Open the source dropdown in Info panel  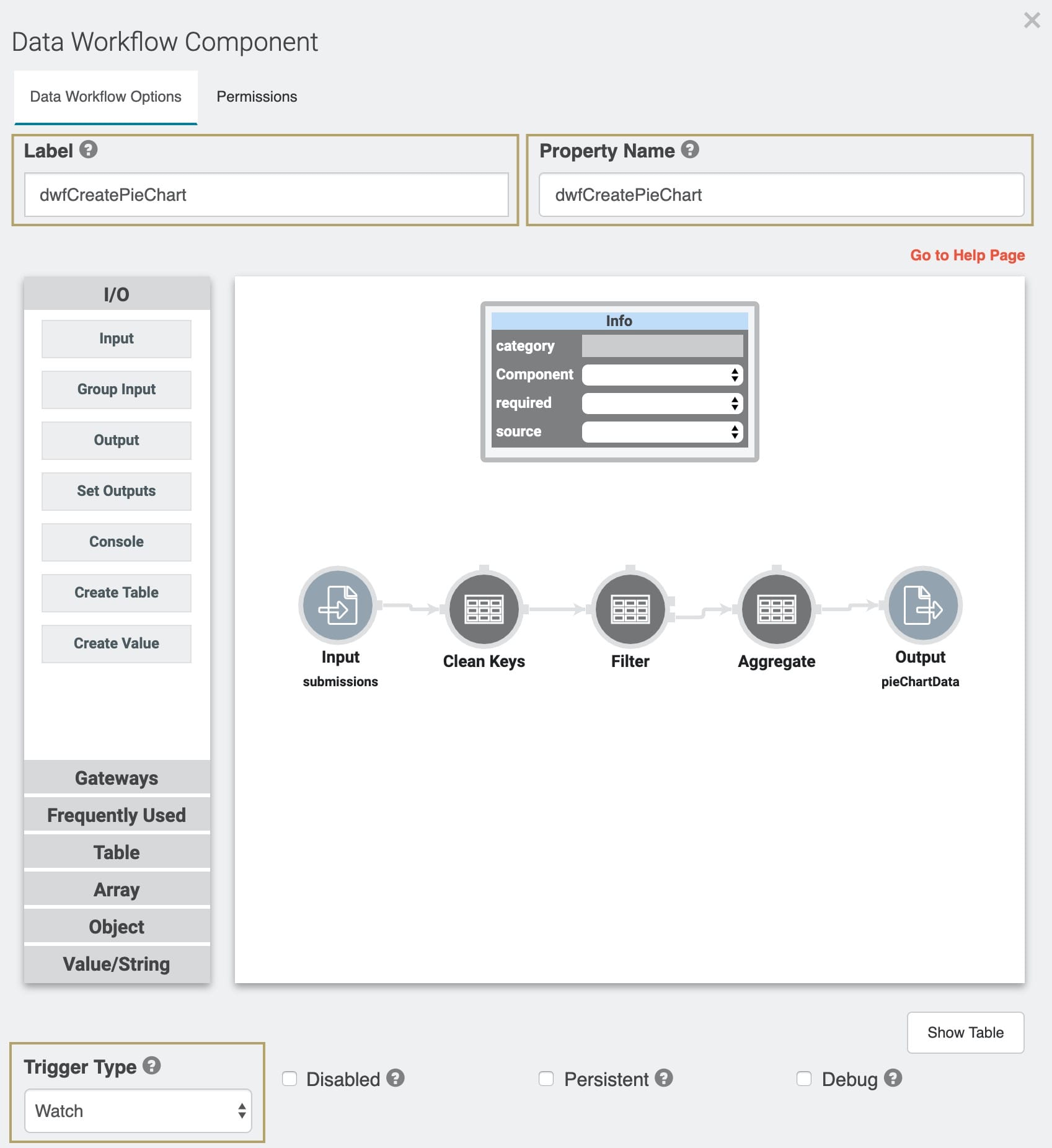pyautogui.click(x=662, y=431)
